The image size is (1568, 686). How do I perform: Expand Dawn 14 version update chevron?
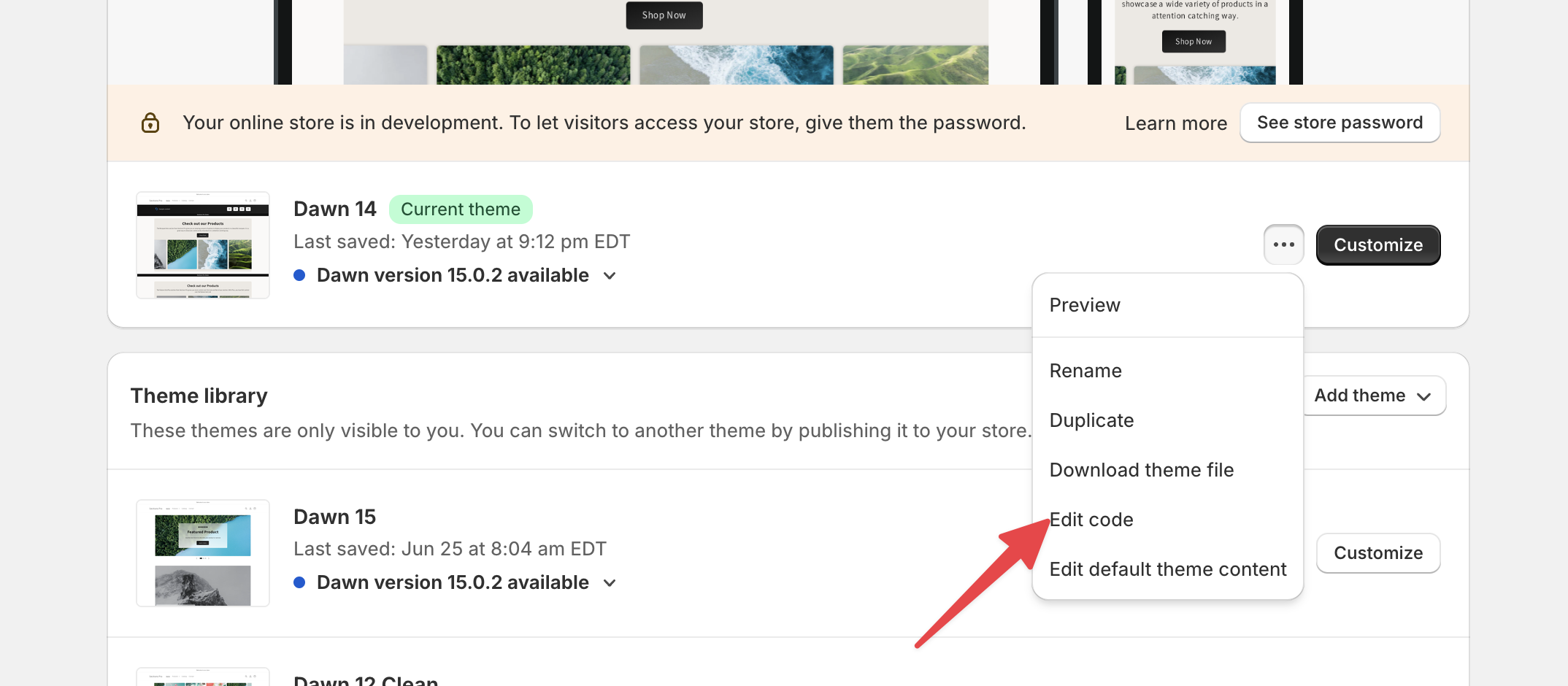pyautogui.click(x=610, y=276)
